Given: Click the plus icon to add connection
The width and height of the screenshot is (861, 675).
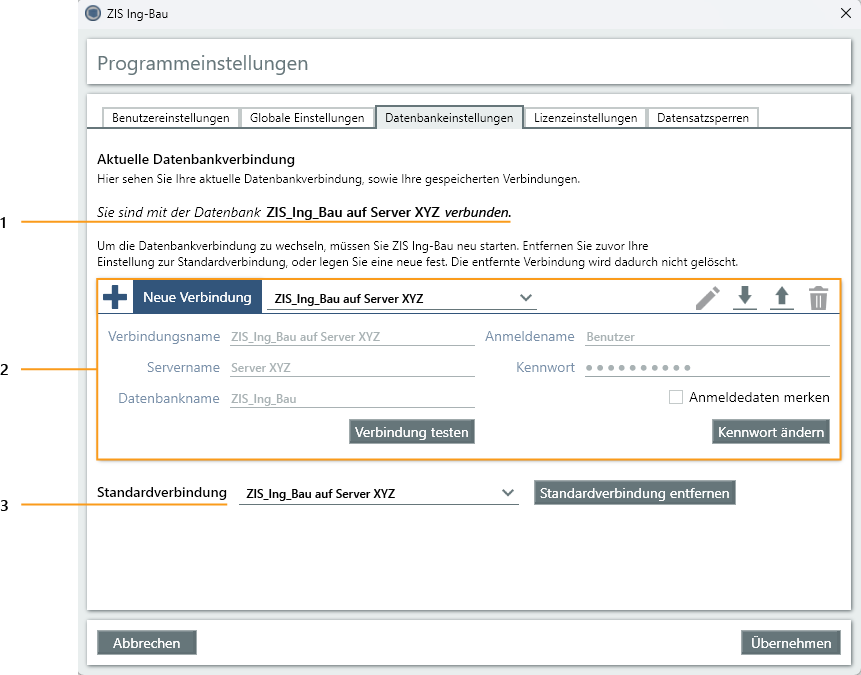Looking at the screenshot, I should [116, 298].
